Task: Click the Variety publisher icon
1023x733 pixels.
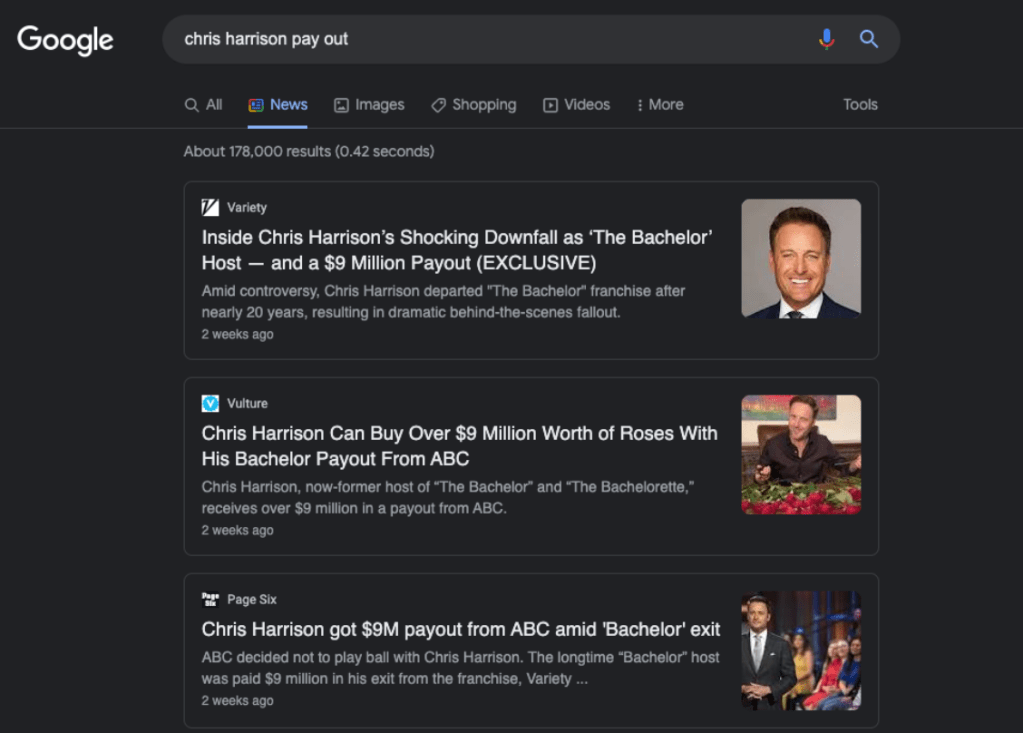Action: tap(210, 207)
